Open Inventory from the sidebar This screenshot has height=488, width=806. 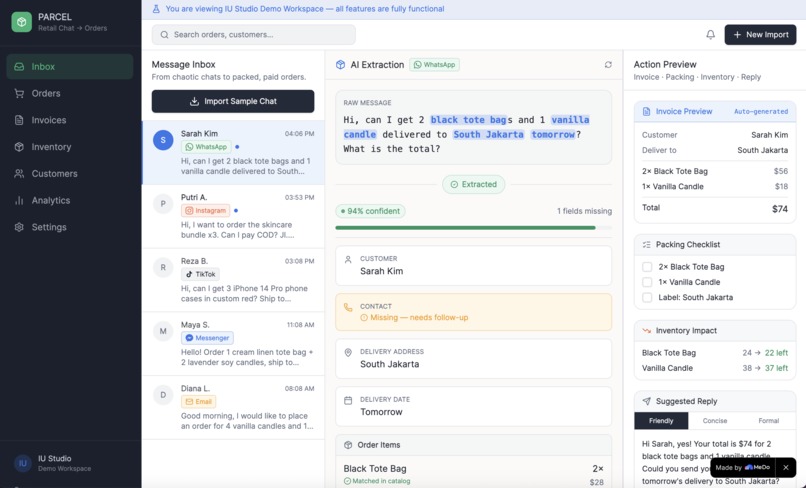[x=70, y=147]
